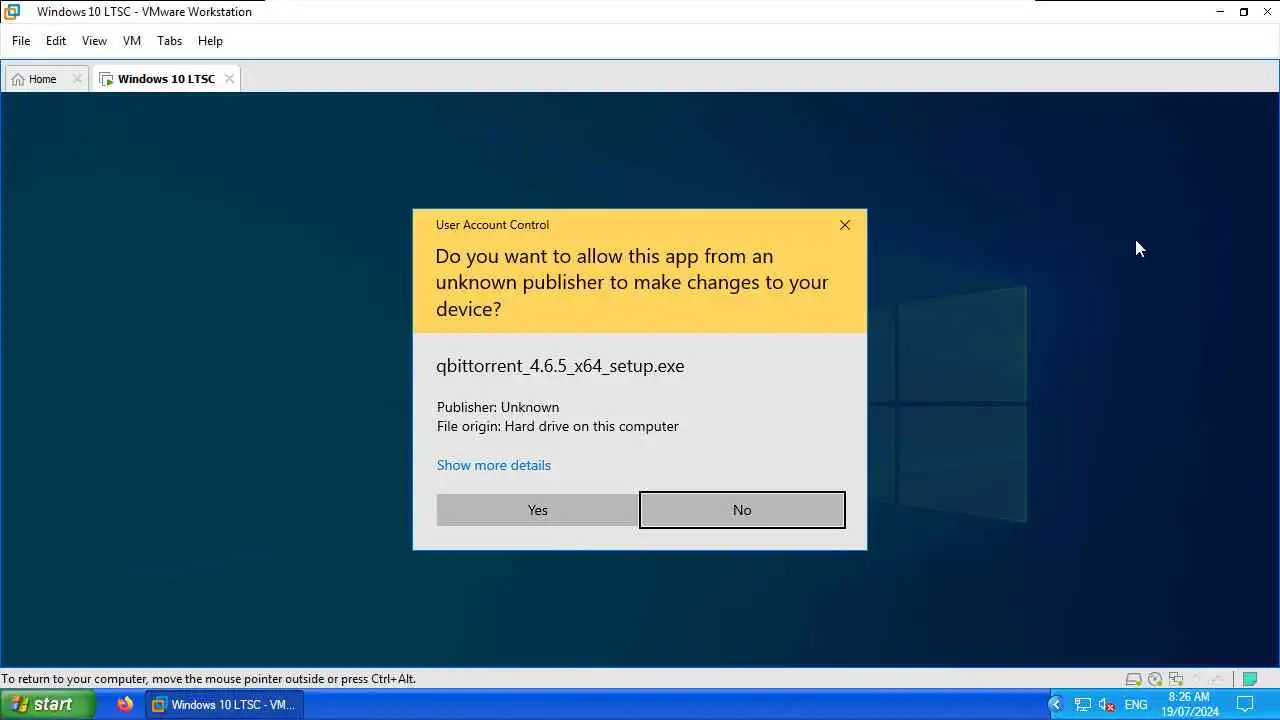Image resolution: width=1280 pixels, height=720 pixels.
Task: Click the VM running icon on the Windows 10 LTSC tab
Action: (x=106, y=79)
